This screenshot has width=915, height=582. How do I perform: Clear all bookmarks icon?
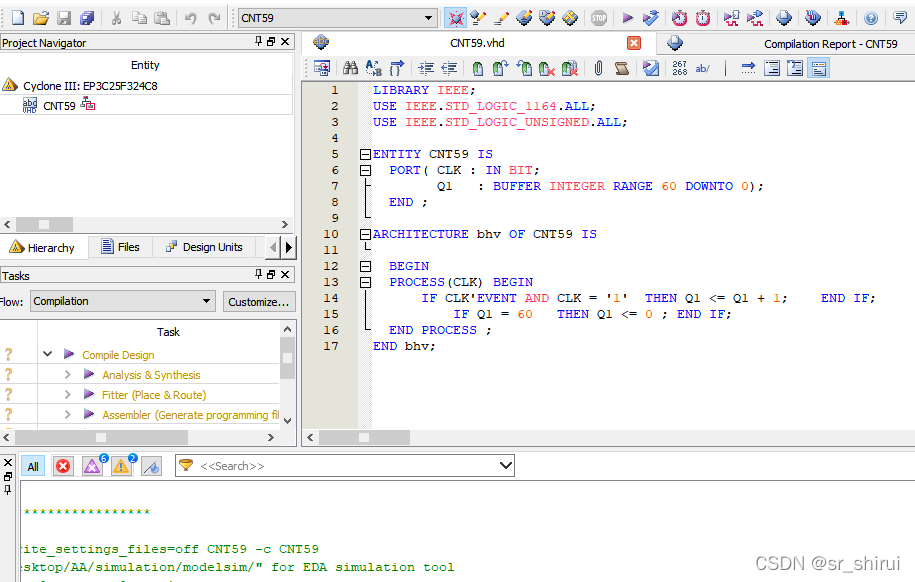(570, 68)
